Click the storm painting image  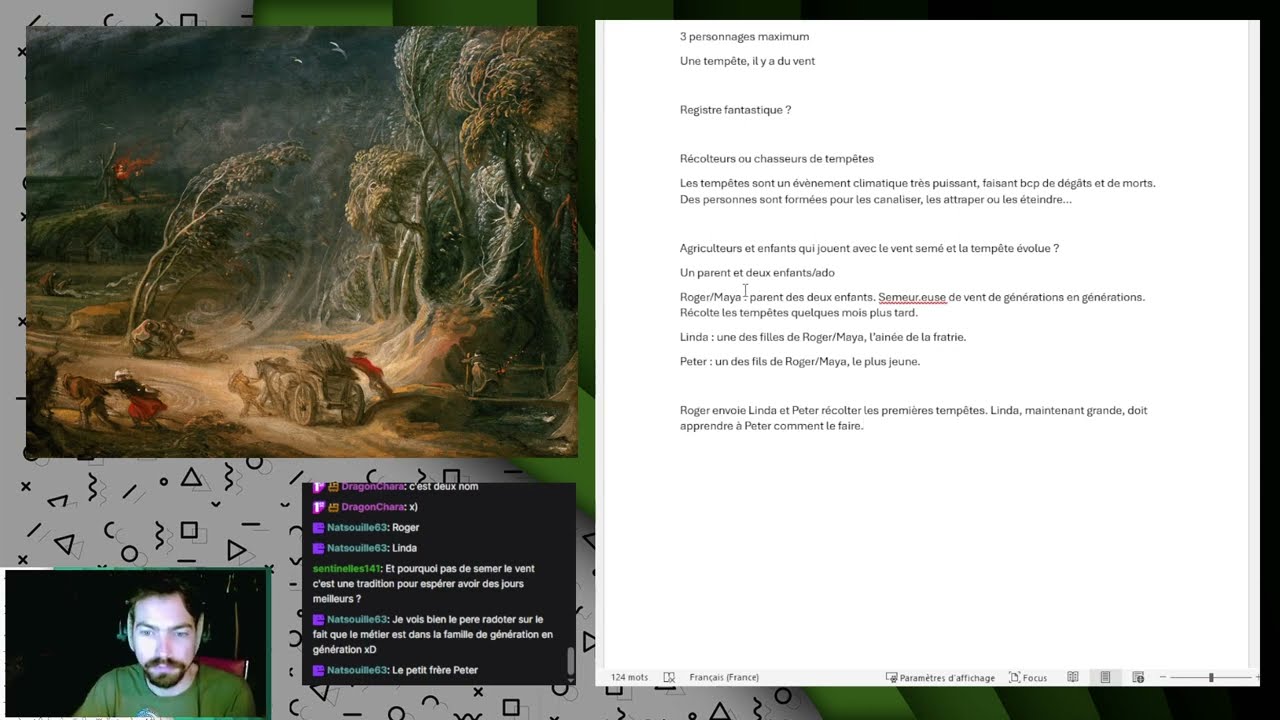(x=302, y=242)
